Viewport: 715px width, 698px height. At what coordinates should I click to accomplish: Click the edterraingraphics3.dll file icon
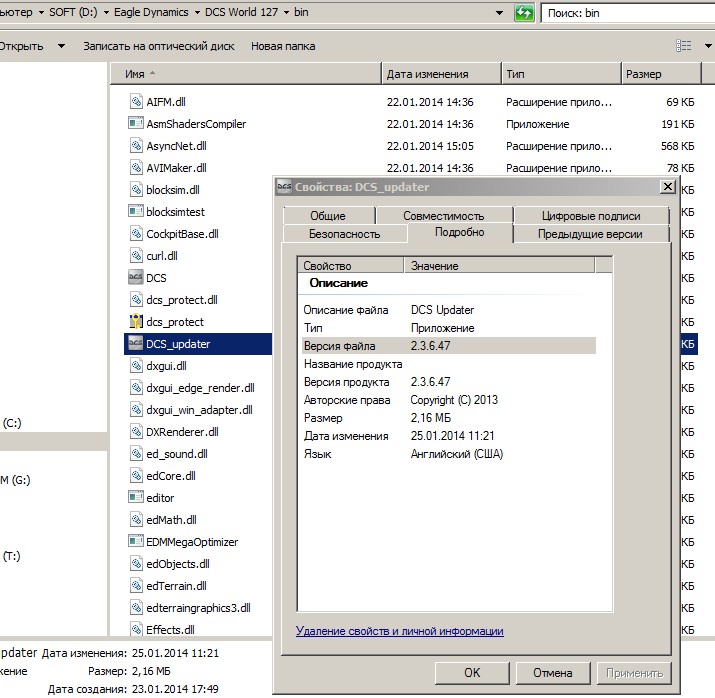(136, 608)
